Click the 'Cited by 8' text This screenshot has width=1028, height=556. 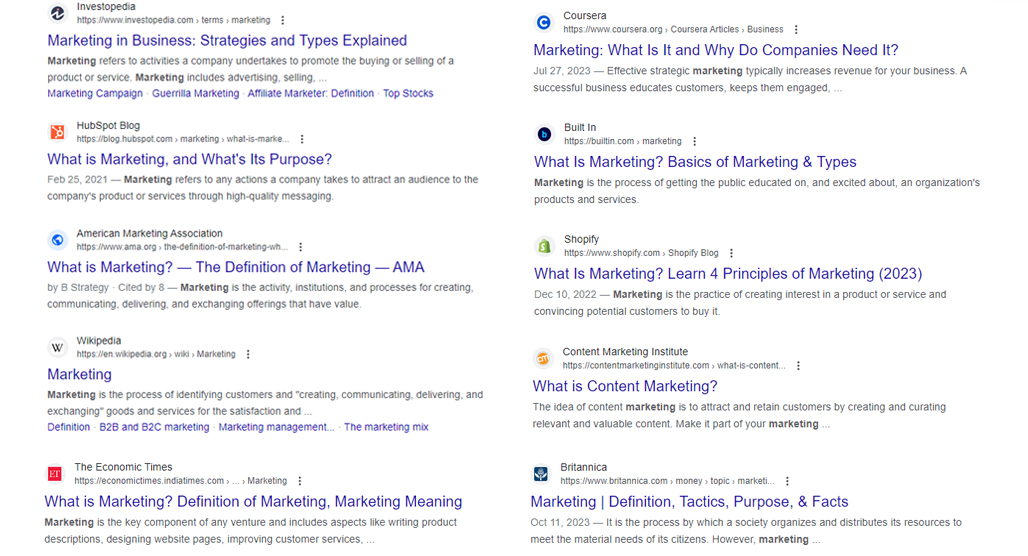tap(141, 288)
